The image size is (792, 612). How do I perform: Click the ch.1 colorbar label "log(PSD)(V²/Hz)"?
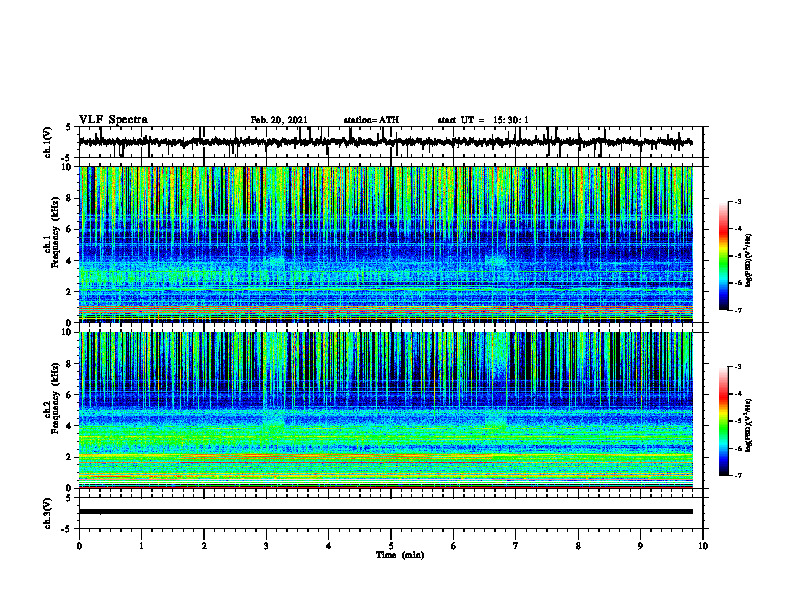(x=749, y=260)
